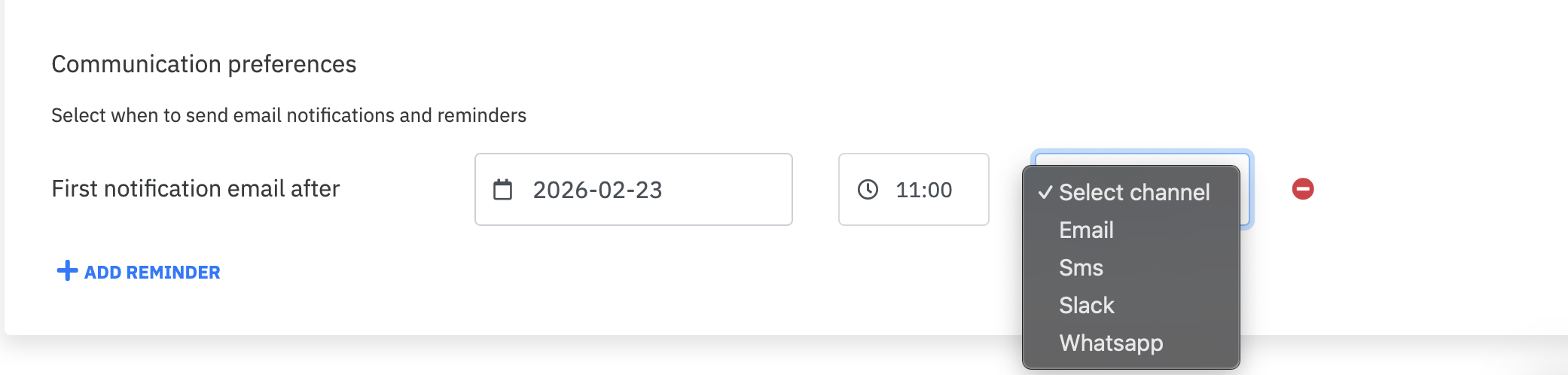Pick Slack as the notification channel
1568x375 pixels.
pyautogui.click(x=1086, y=306)
